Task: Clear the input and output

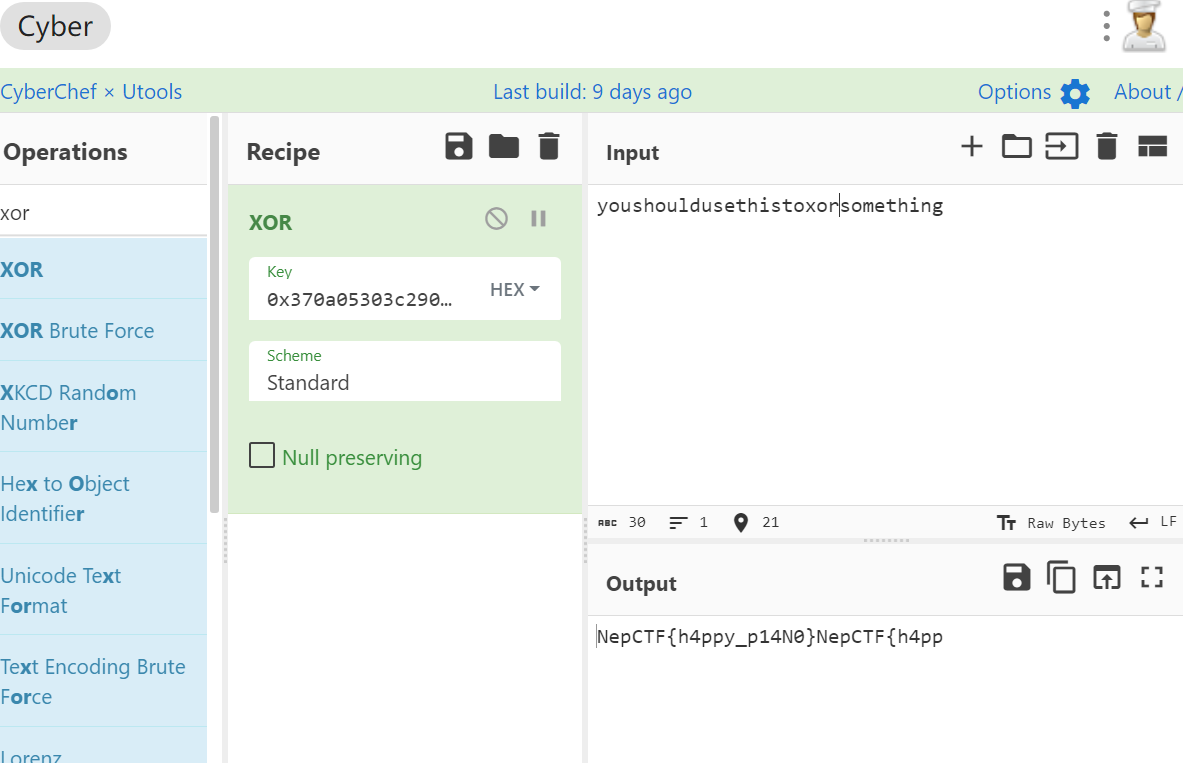Action: tap(1106, 147)
